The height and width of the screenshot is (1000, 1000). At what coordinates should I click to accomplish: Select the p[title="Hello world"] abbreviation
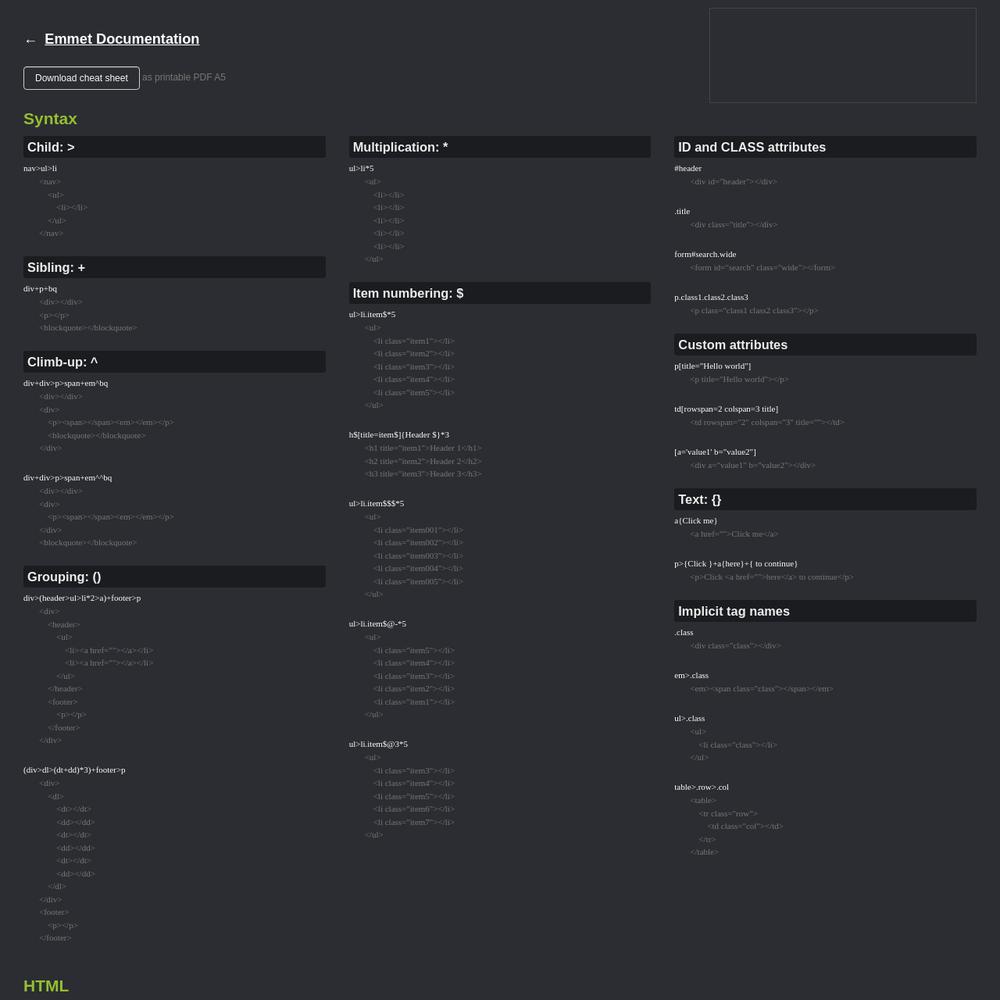point(712,366)
